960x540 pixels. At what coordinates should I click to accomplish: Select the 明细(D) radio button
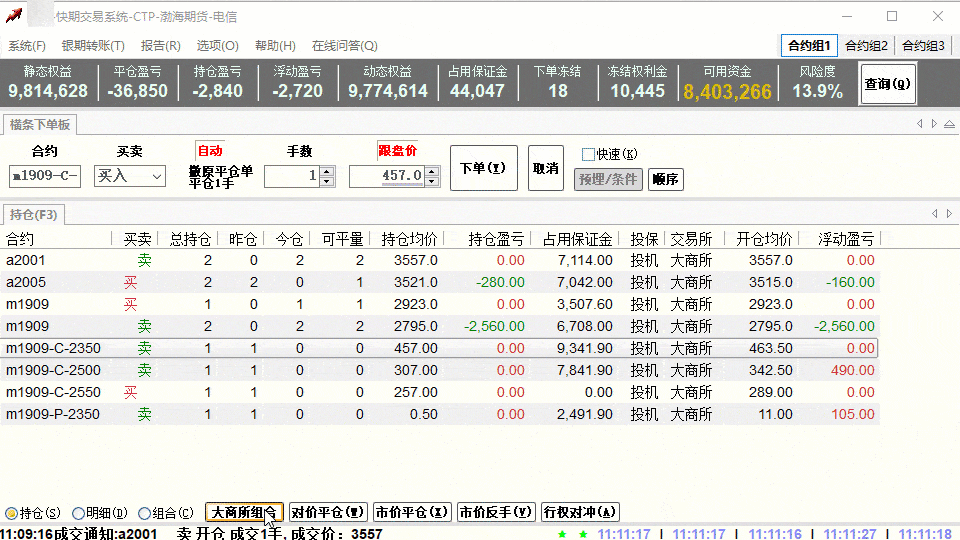click(x=79, y=513)
